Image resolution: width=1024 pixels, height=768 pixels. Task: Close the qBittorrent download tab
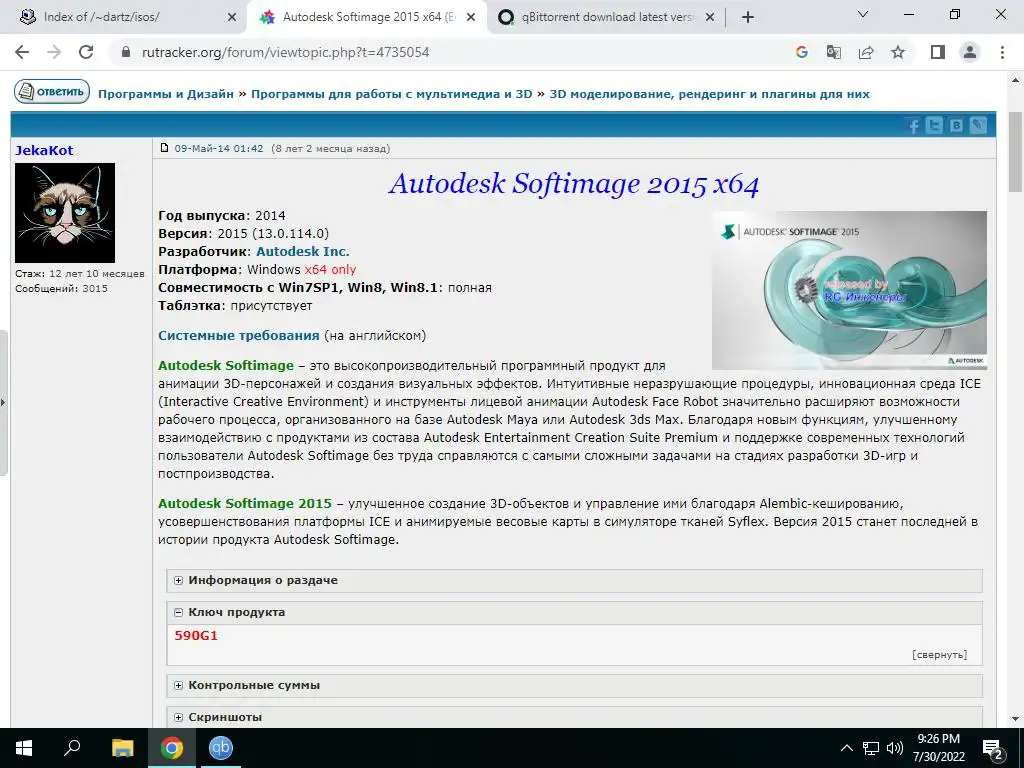click(x=710, y=18)
